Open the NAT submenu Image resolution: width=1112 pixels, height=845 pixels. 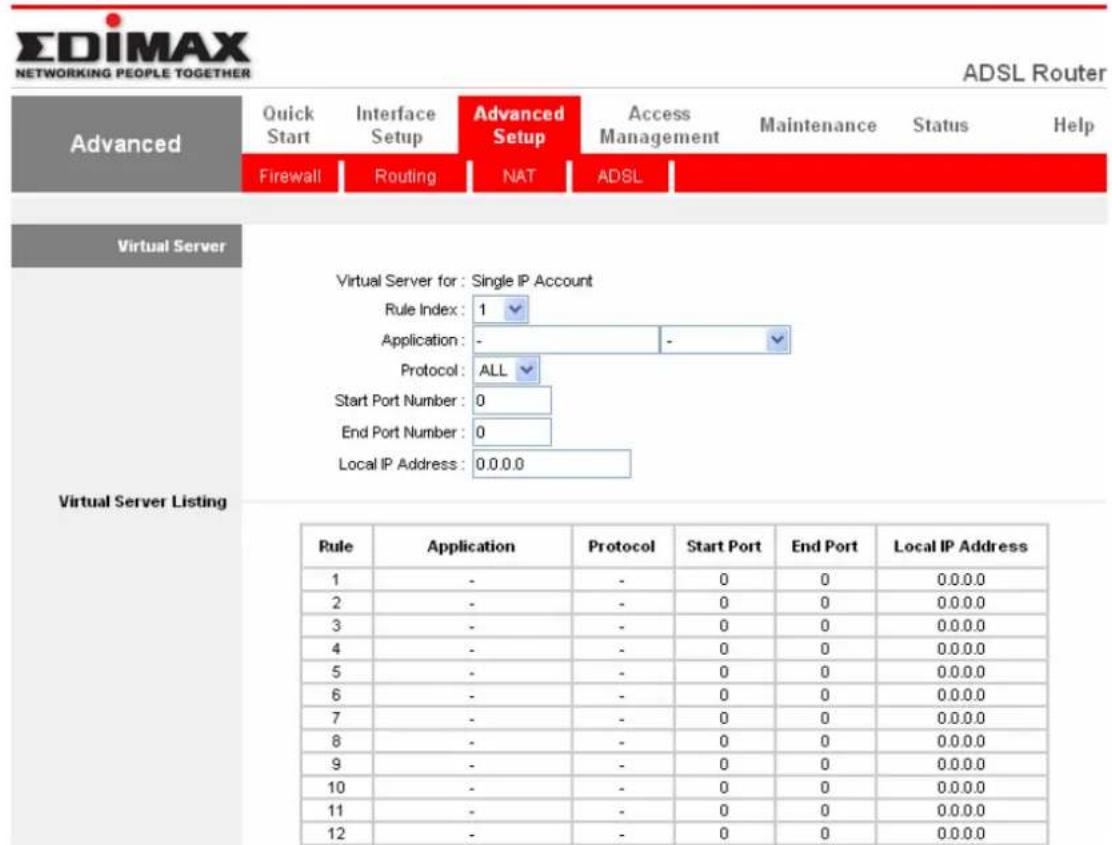point(519,176)
